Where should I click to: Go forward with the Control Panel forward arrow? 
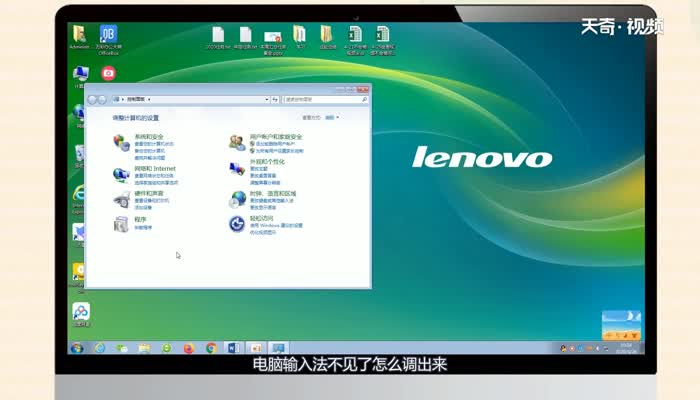coord(102,100)
